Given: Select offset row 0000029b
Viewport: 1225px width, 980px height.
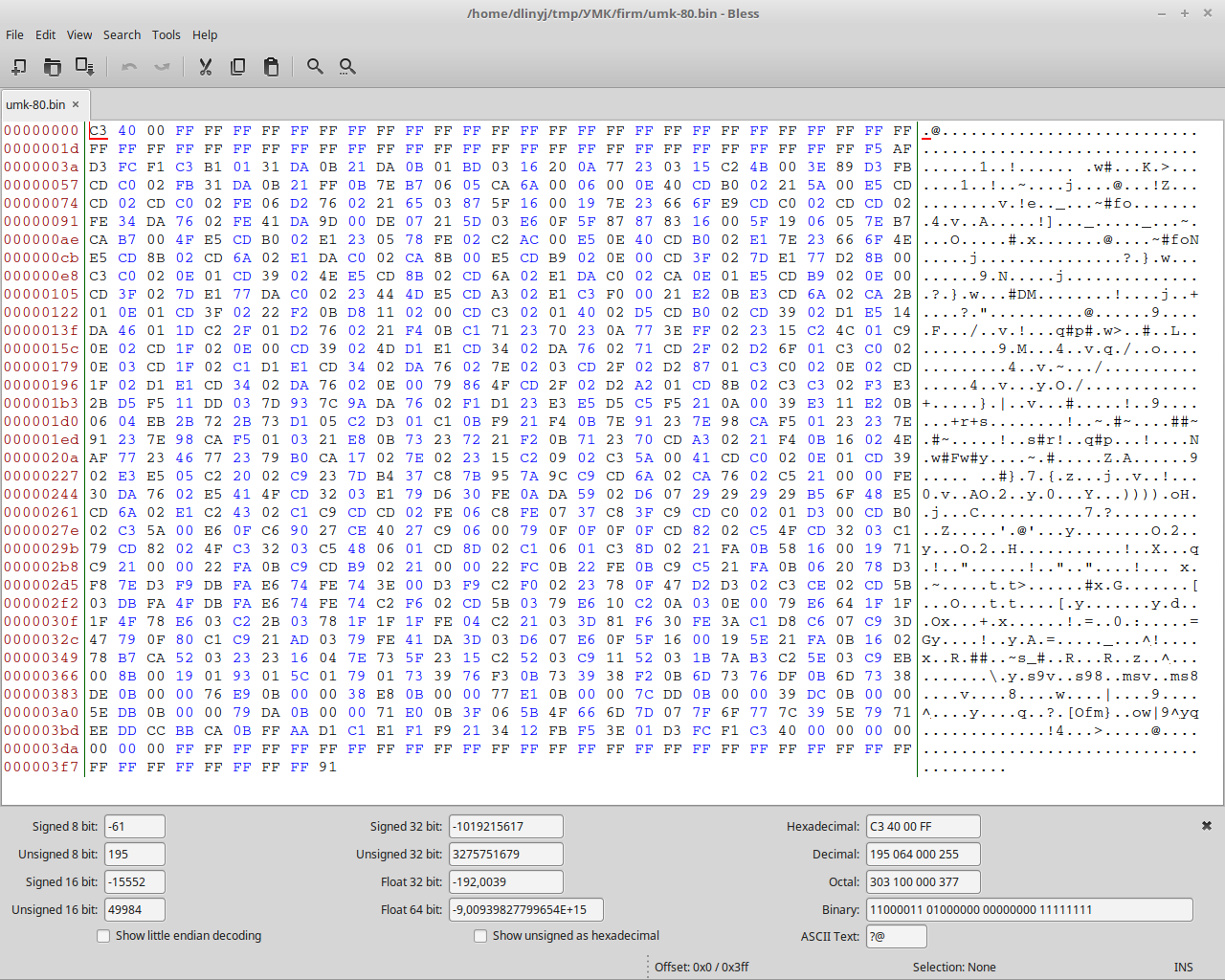Looking at the screenshot, I should [x=42, y=549].
